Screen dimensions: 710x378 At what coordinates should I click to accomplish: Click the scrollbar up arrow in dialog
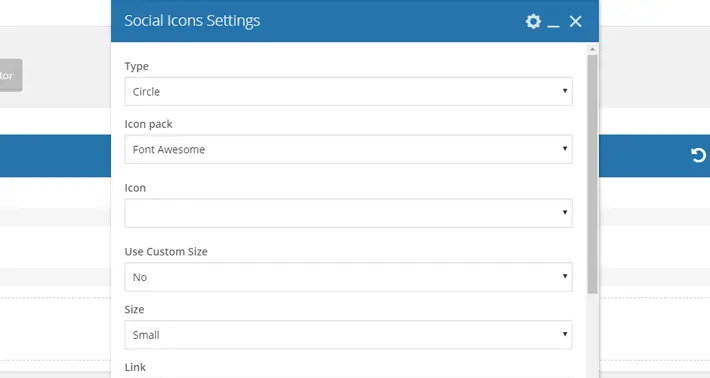592,49
